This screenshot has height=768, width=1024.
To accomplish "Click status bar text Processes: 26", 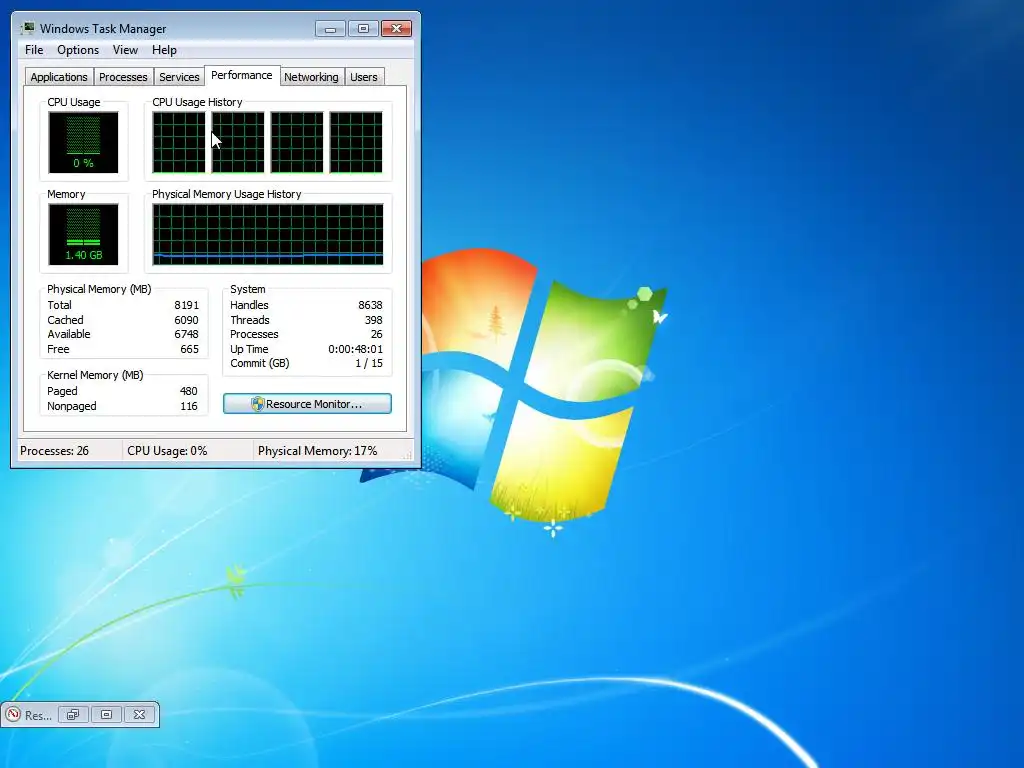I will (54, 451).
